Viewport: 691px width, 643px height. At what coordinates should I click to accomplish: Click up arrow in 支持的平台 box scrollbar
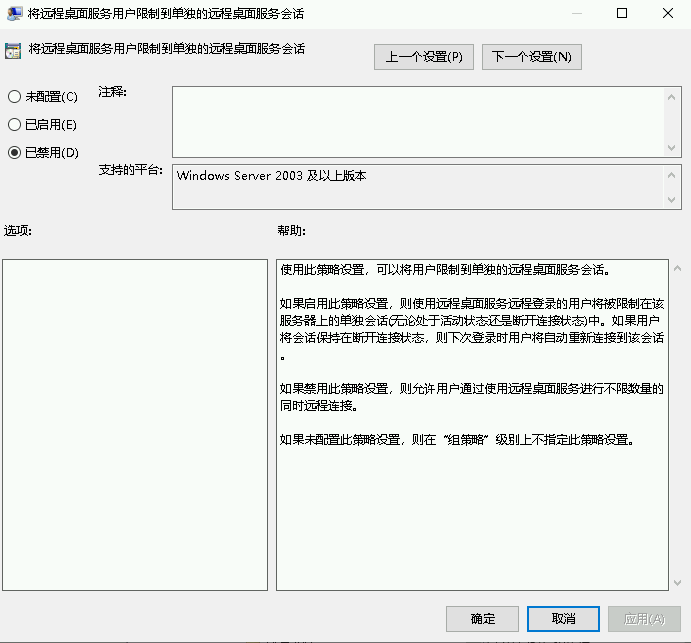click(x=671, y=175)
